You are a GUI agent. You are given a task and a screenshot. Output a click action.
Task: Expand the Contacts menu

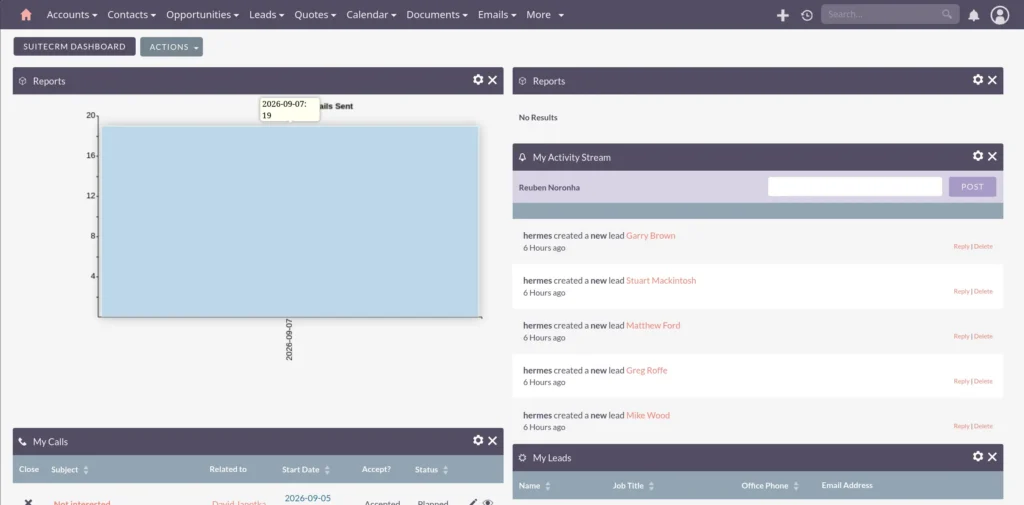click(132, 14)
